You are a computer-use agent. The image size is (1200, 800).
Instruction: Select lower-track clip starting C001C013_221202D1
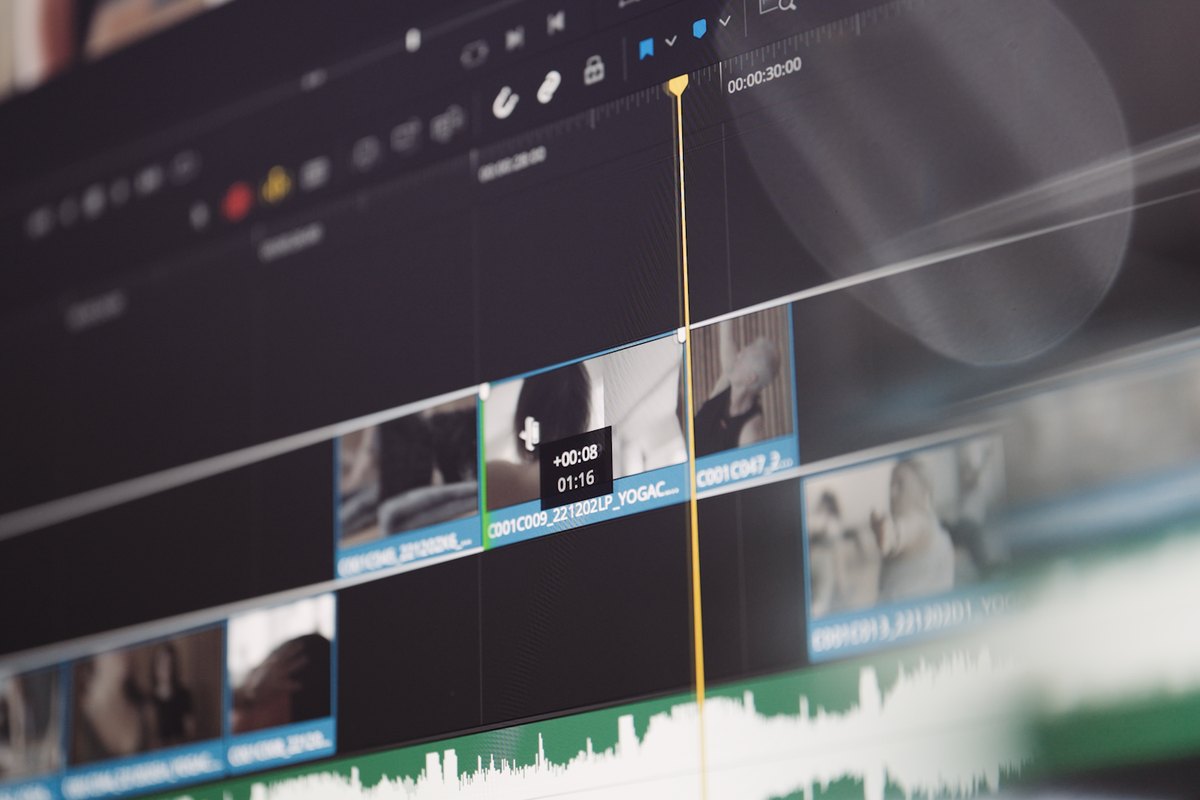pos(905,545)
